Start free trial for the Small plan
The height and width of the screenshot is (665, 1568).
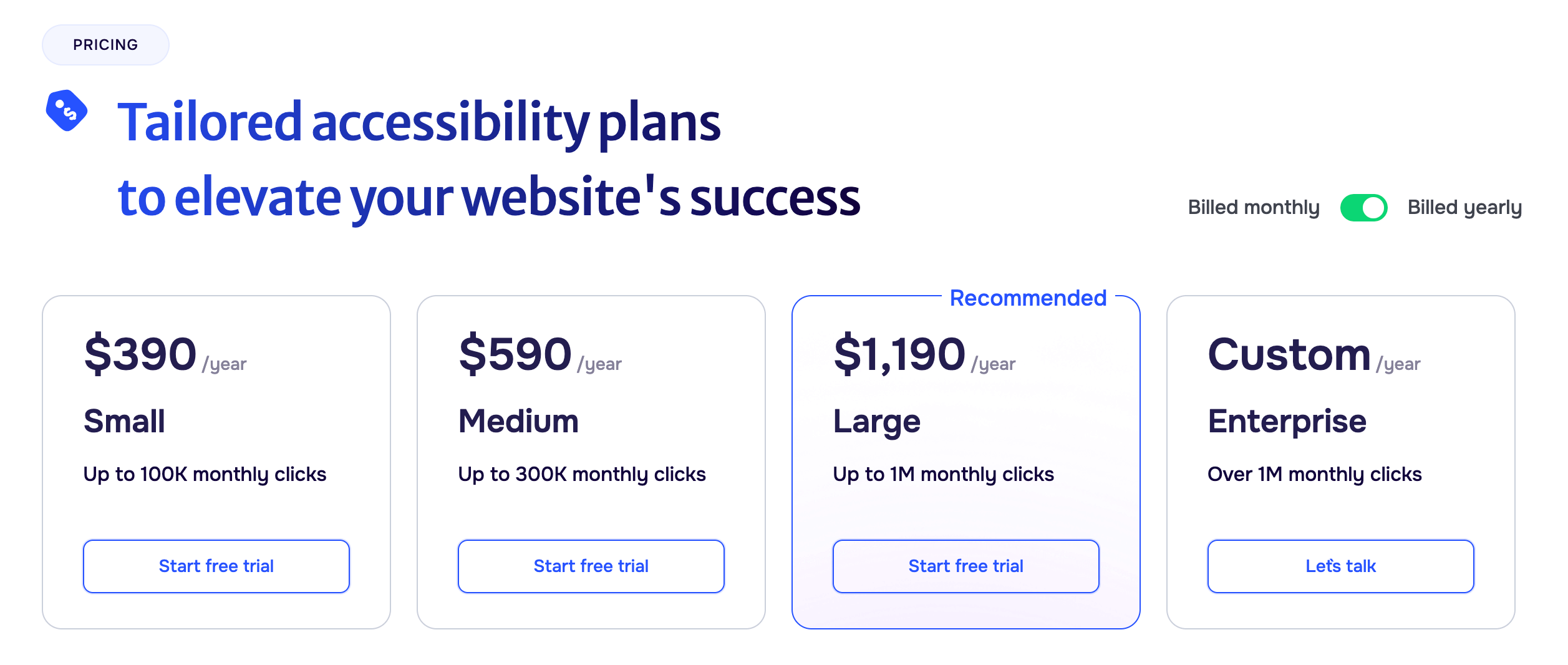[216, 566]
